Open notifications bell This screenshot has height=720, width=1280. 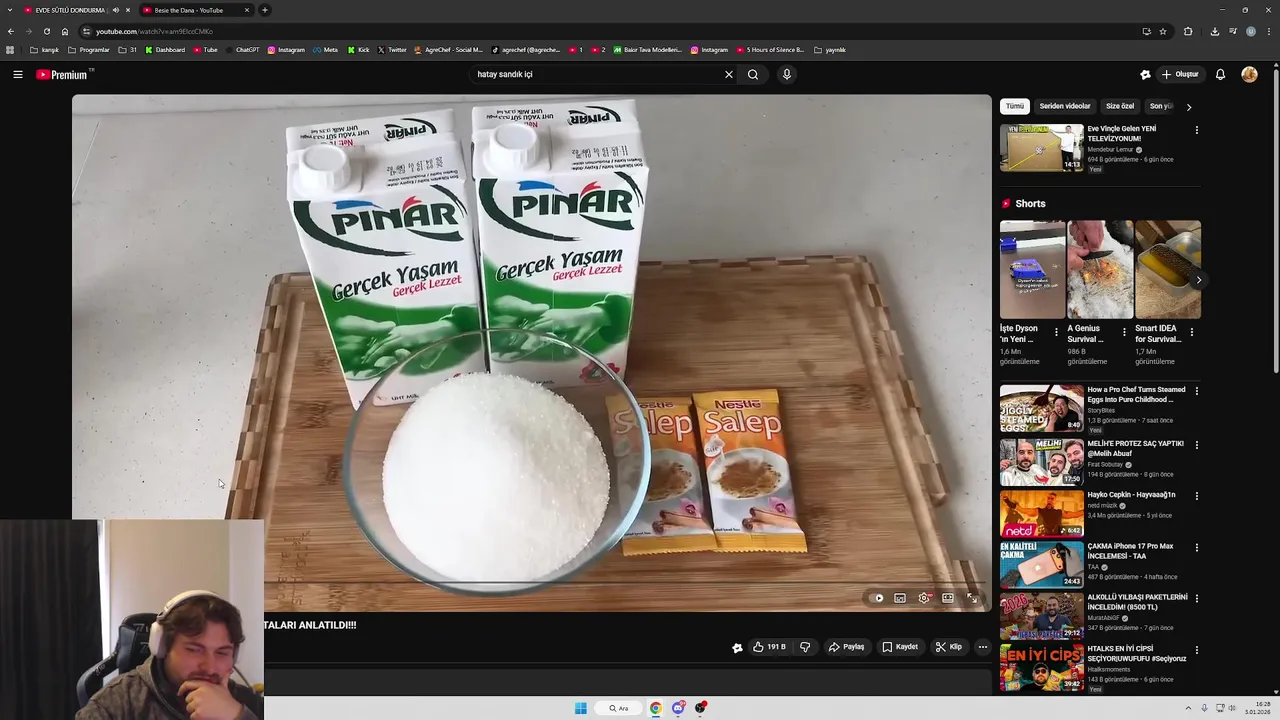[1220, 74]
